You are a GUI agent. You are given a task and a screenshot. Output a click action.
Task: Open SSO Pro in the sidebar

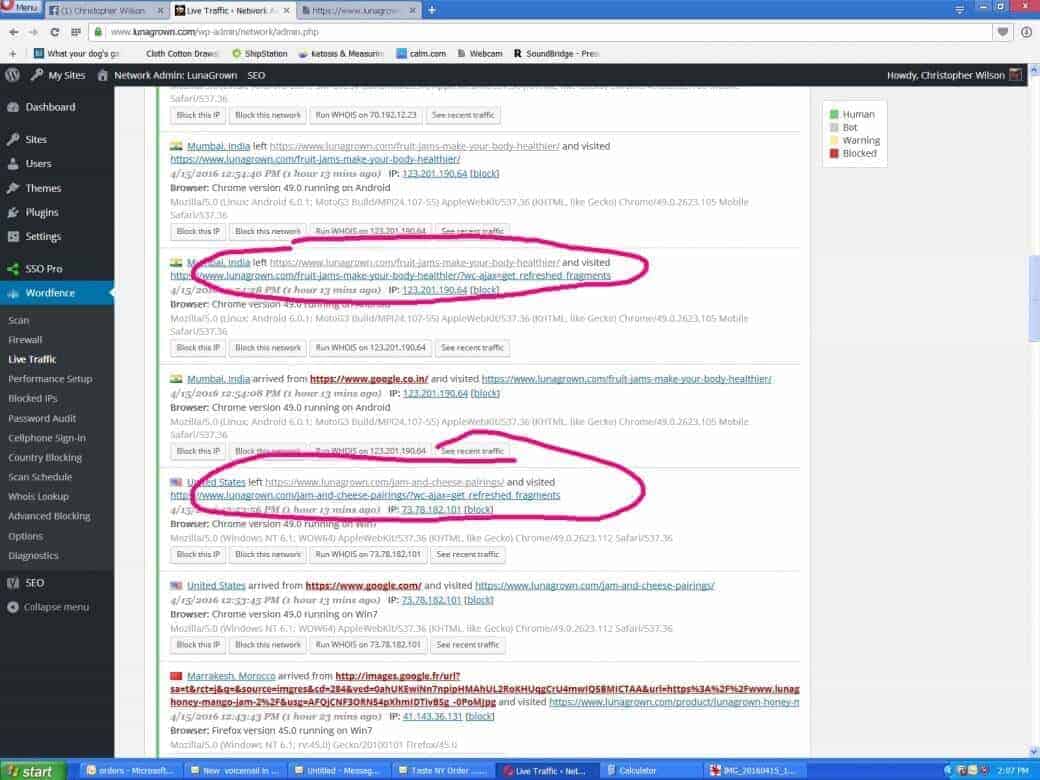click(x=44, y=269)
